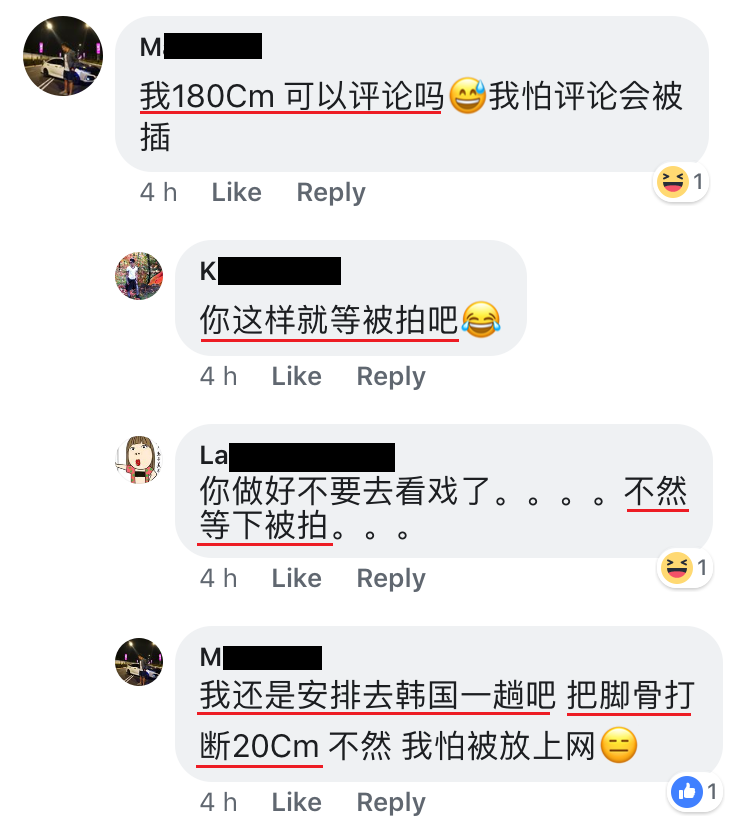
Task: Open the haha reaction on 180Cm comment
Action: (x=681, y=182)
